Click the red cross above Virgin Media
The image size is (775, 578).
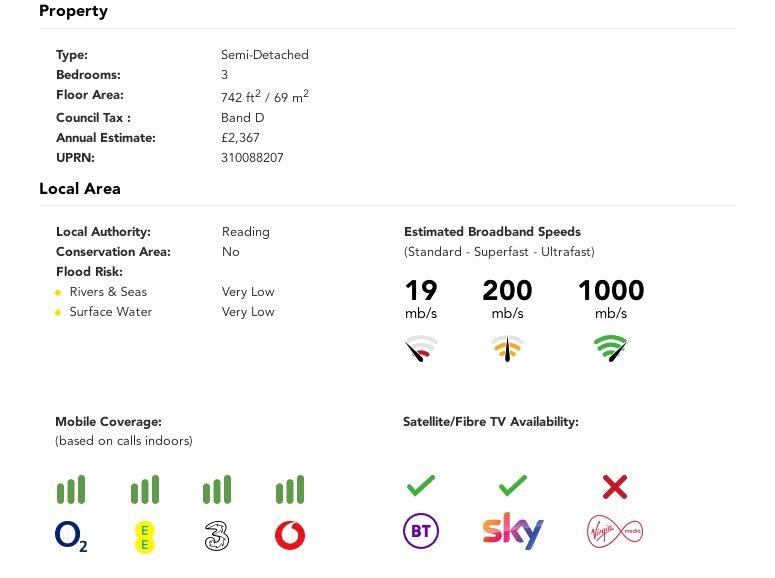(x=615, y=487)
